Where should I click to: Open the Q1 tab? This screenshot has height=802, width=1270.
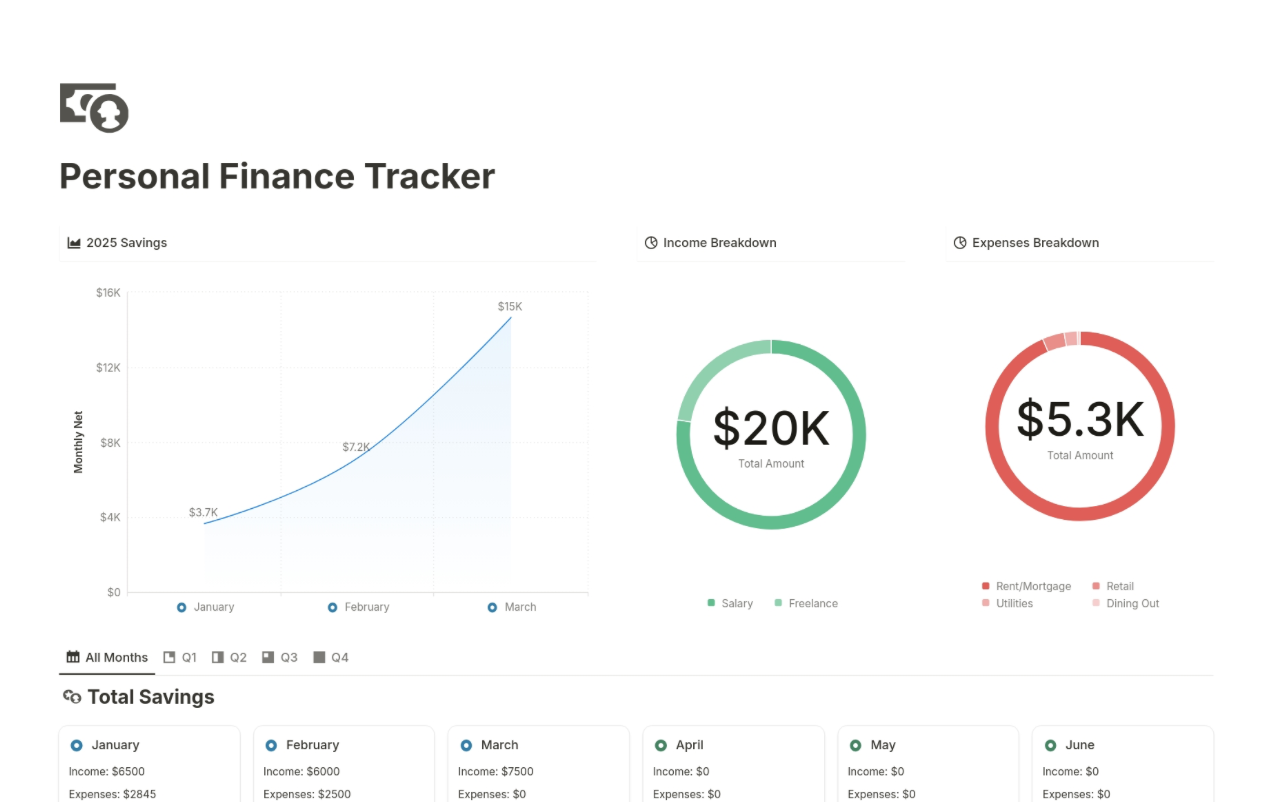(x=180, y=658)
